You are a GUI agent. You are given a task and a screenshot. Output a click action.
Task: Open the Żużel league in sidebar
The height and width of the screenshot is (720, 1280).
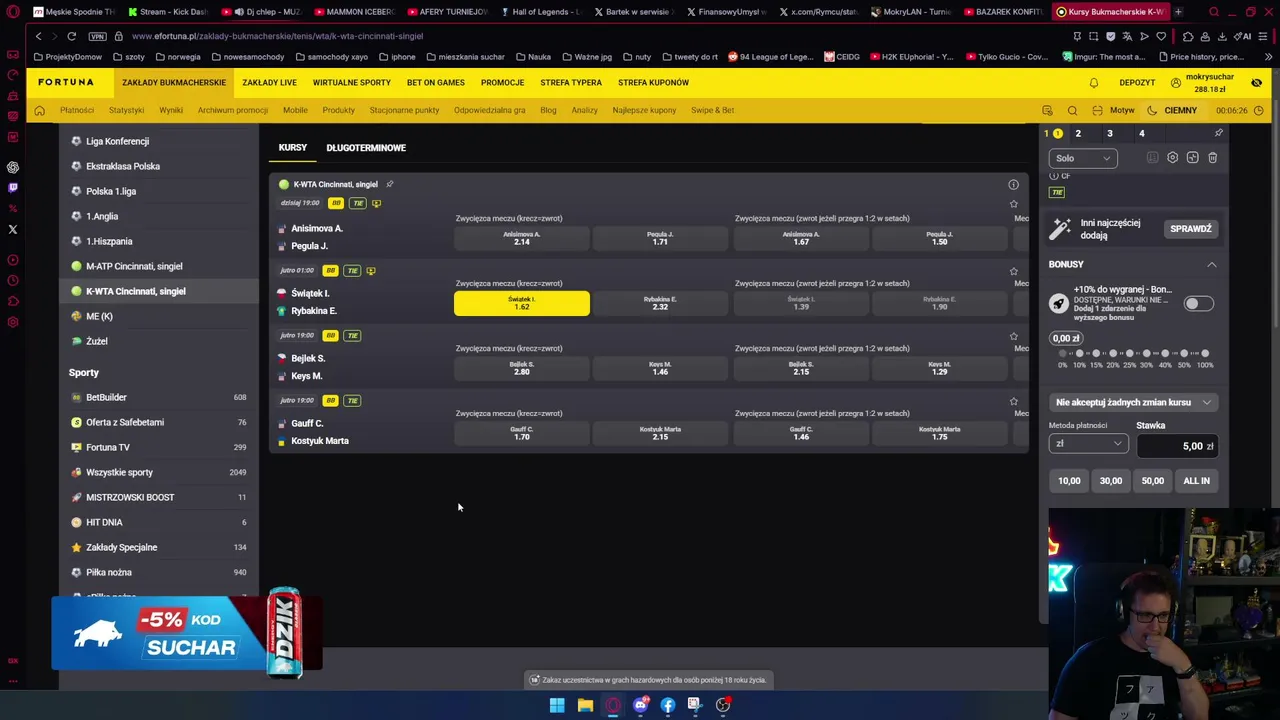coord(97,341)
